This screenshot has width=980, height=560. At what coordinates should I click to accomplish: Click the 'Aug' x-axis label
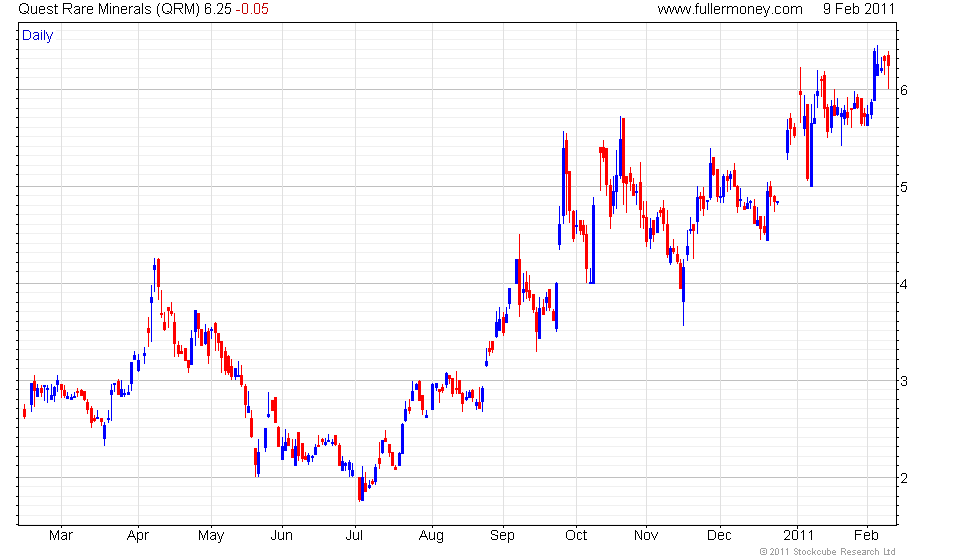431,536
